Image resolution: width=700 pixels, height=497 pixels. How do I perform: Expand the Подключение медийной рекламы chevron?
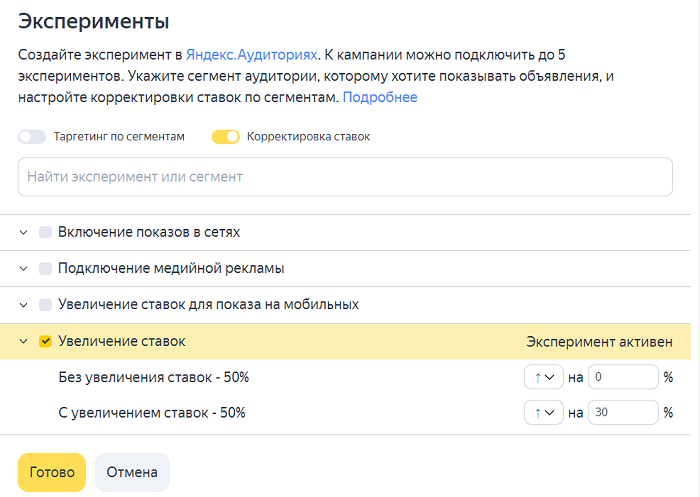click(24, 268)
